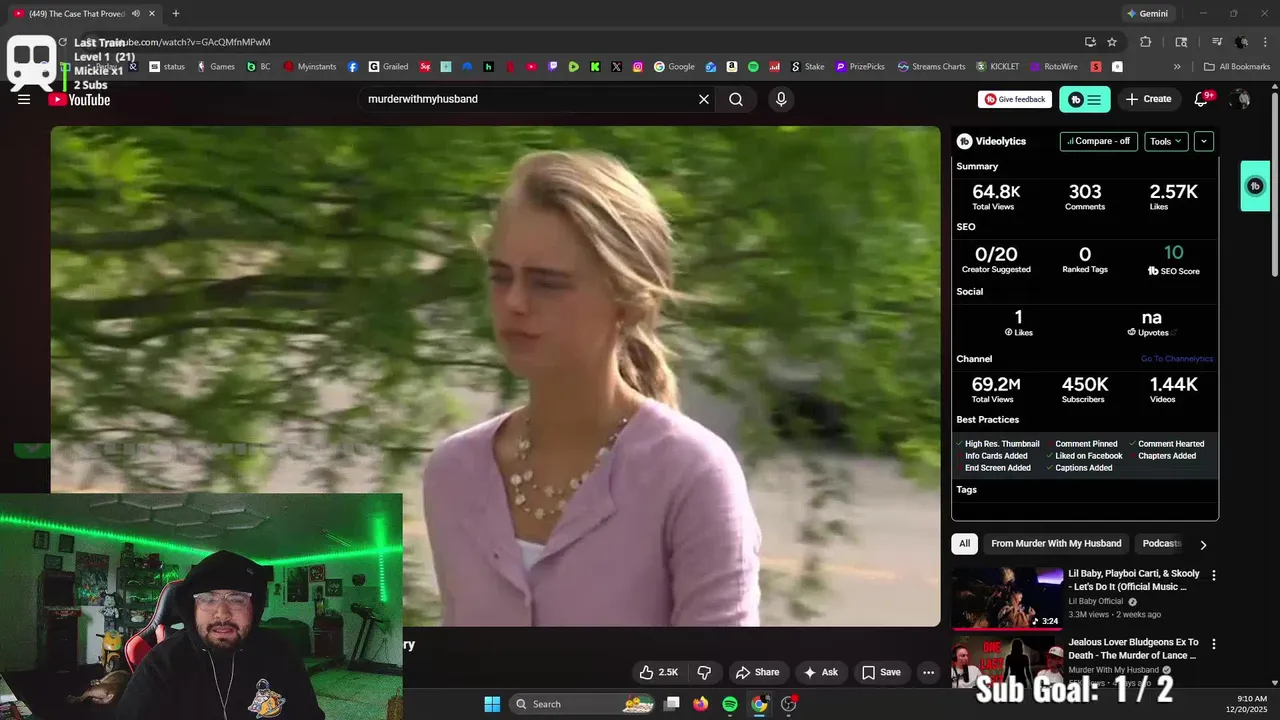Image resolution: width=1280 pixels, height=720 pixels.
Task: Open the Give feedback button
Action: click(x=1015, y=99)
